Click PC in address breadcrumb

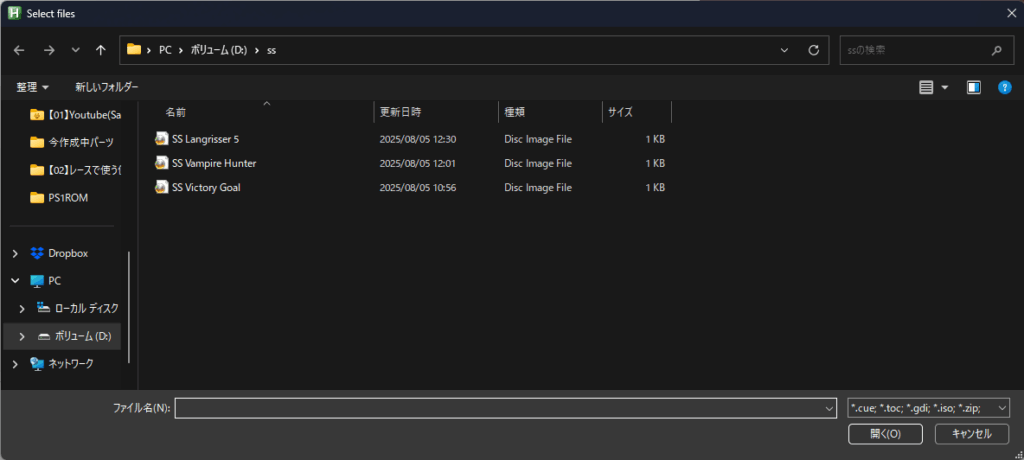[165, 50]
